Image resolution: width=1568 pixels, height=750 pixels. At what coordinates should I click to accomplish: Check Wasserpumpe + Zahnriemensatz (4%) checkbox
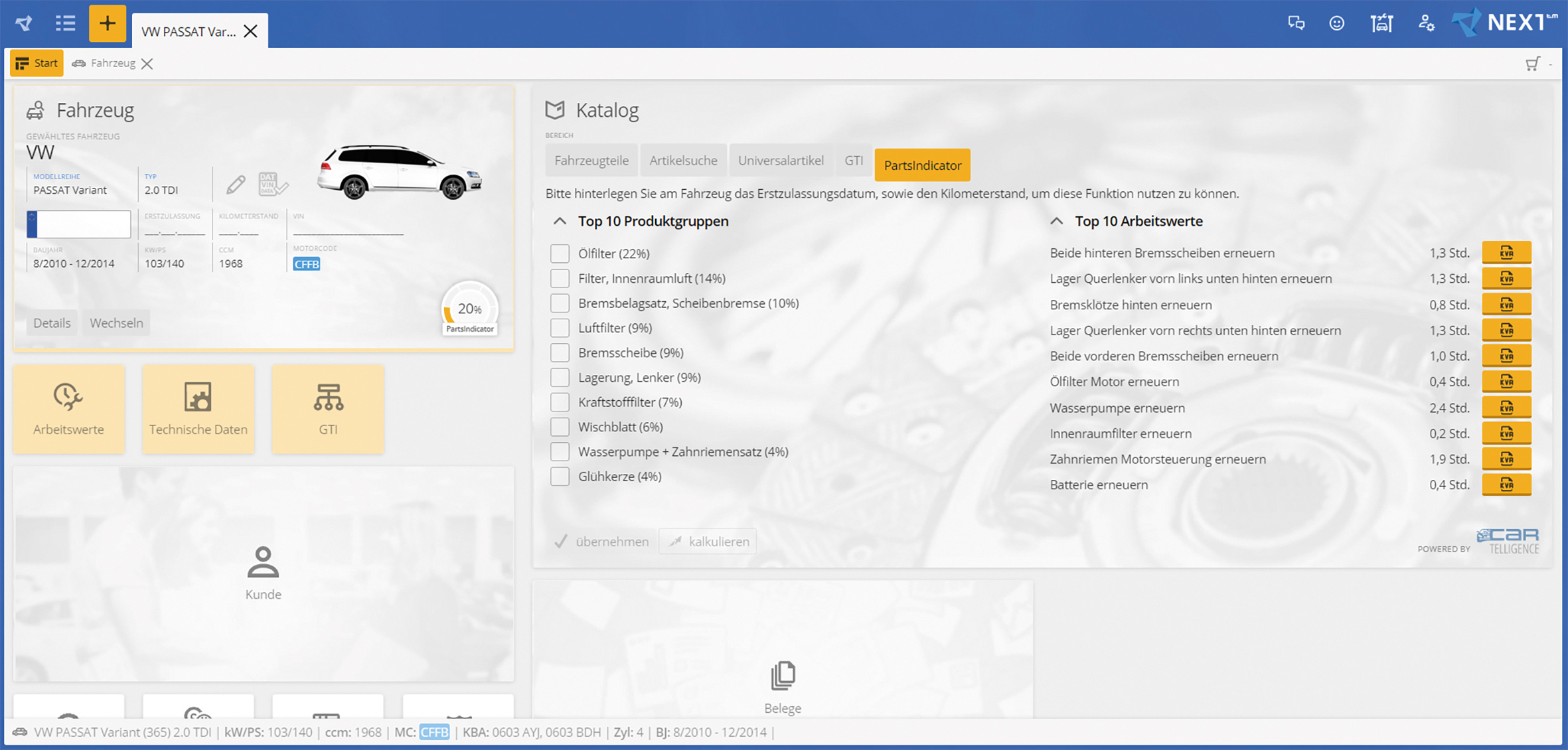tap(560, 451)
